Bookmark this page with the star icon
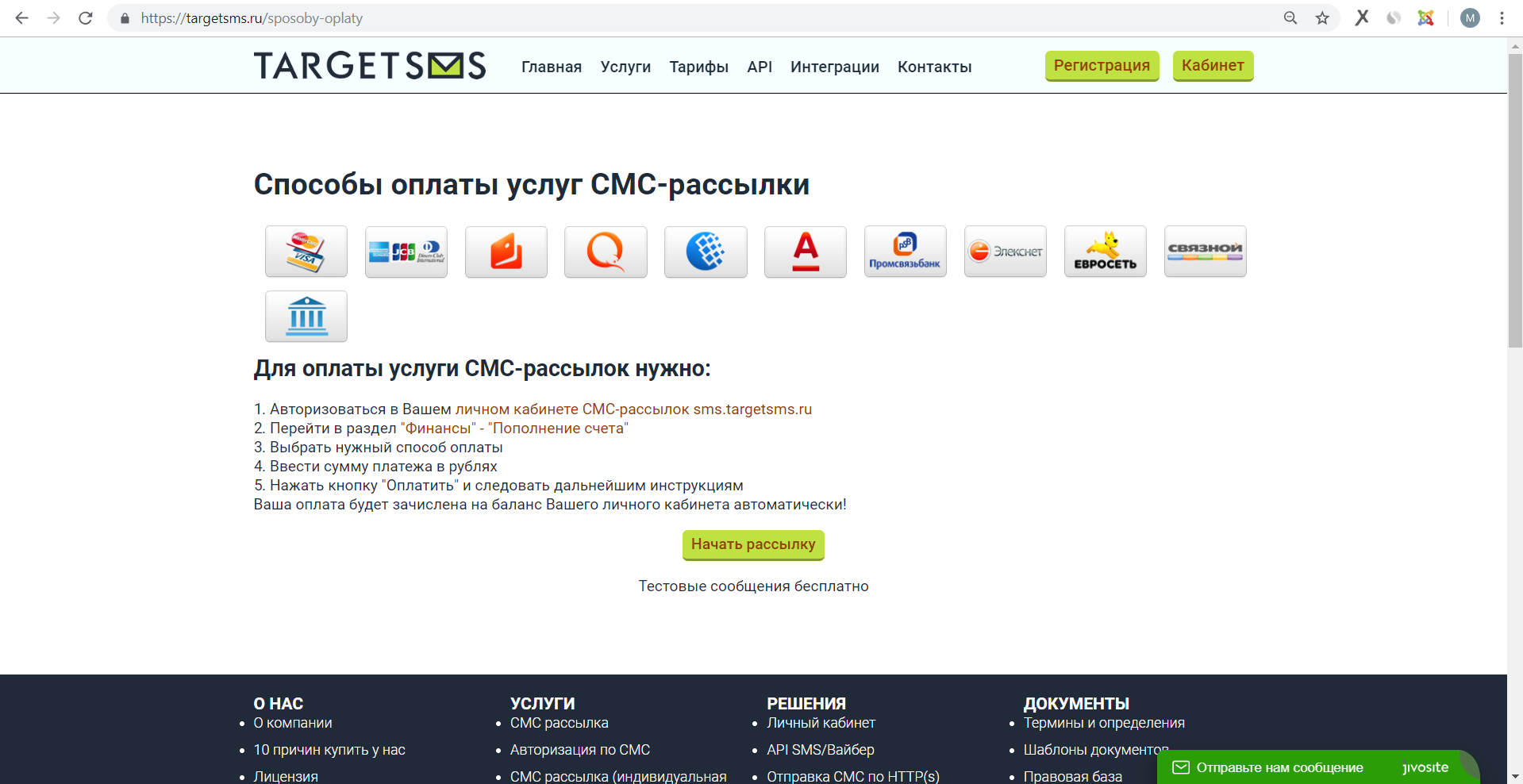The height and width of the screenshot is (784, 1523). tap(1322, 18)
